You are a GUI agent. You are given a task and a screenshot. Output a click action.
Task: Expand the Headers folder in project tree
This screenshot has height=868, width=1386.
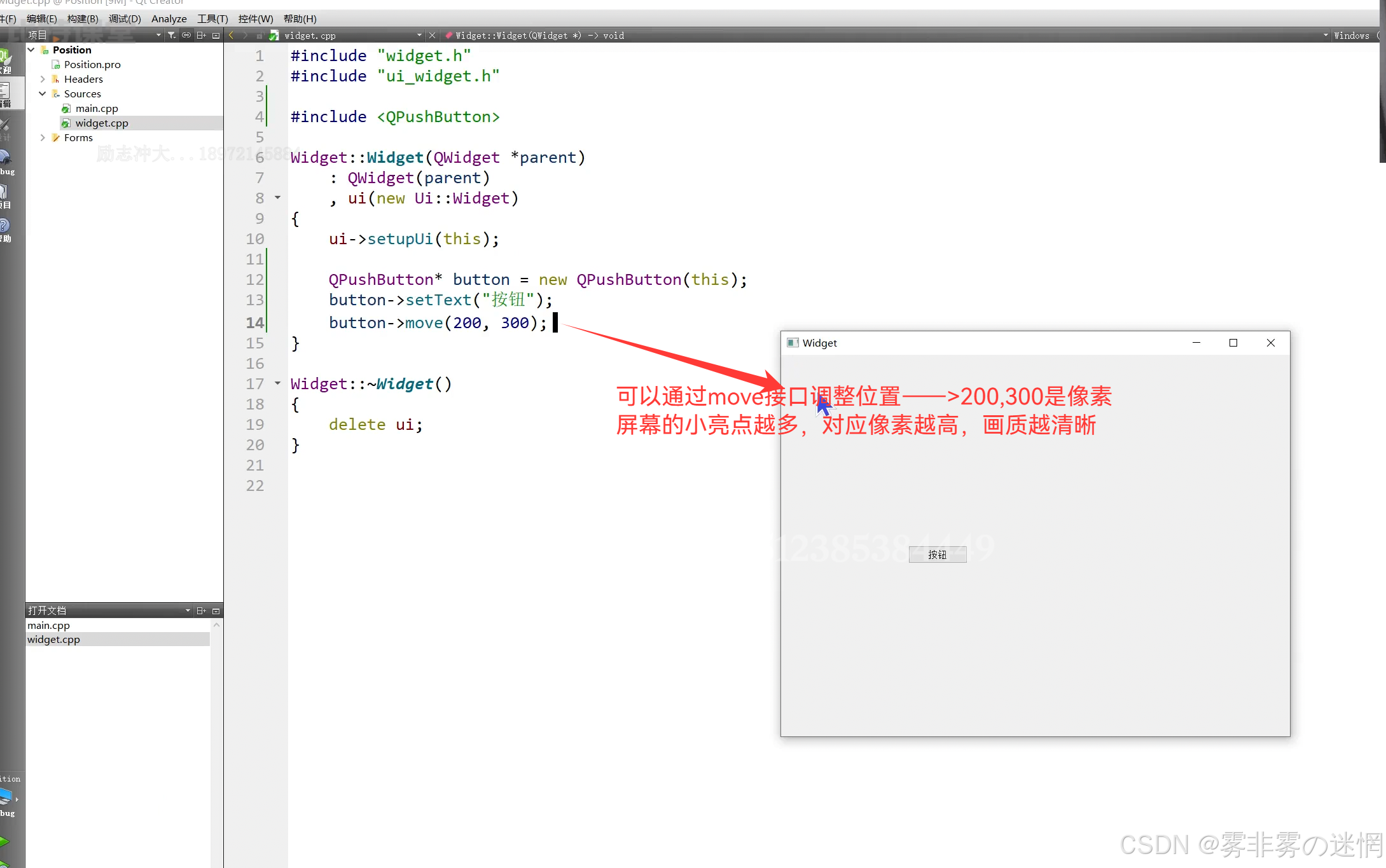(42, 79)
